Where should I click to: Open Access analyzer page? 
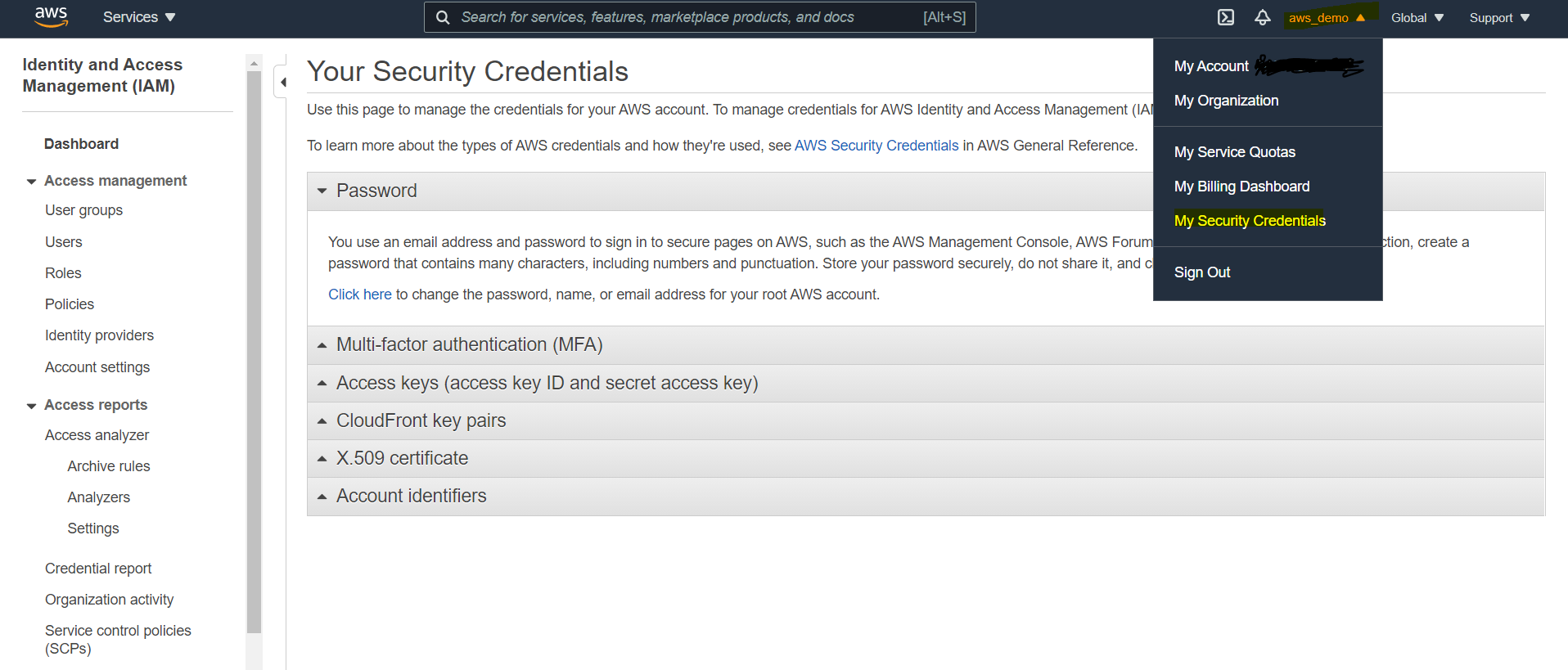(97, 435)
